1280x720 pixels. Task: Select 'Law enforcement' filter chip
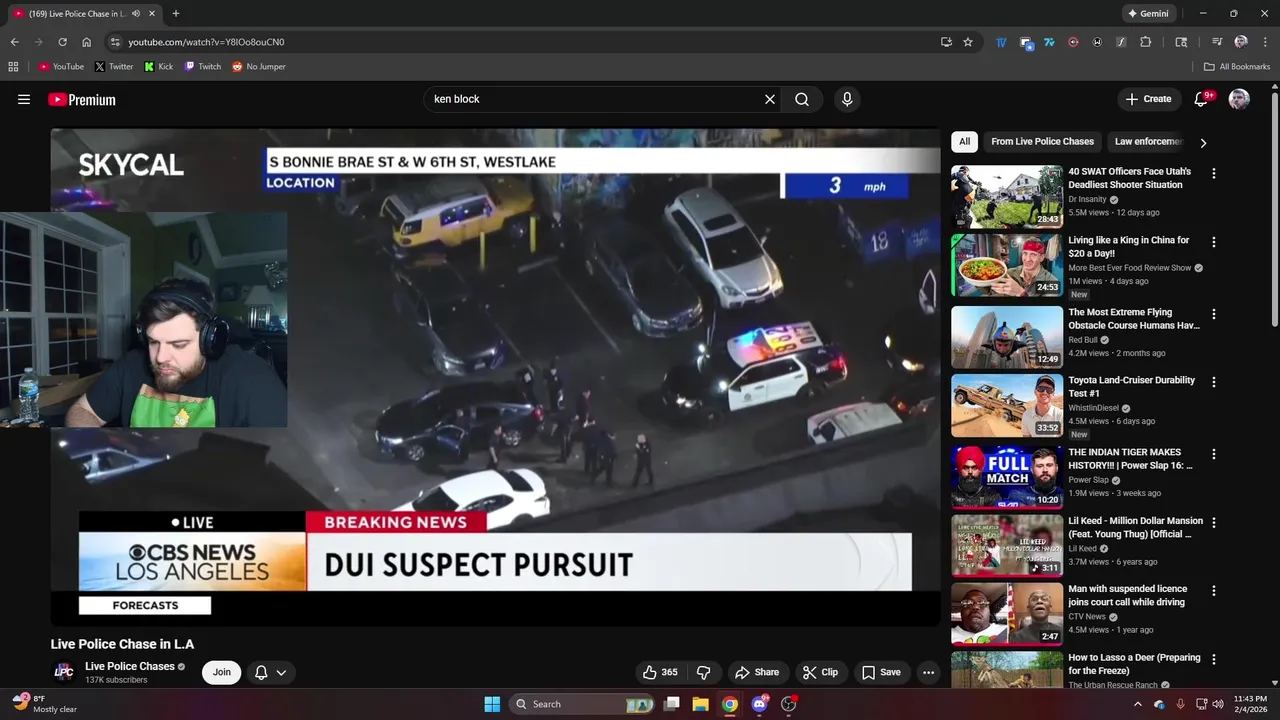1148,141
